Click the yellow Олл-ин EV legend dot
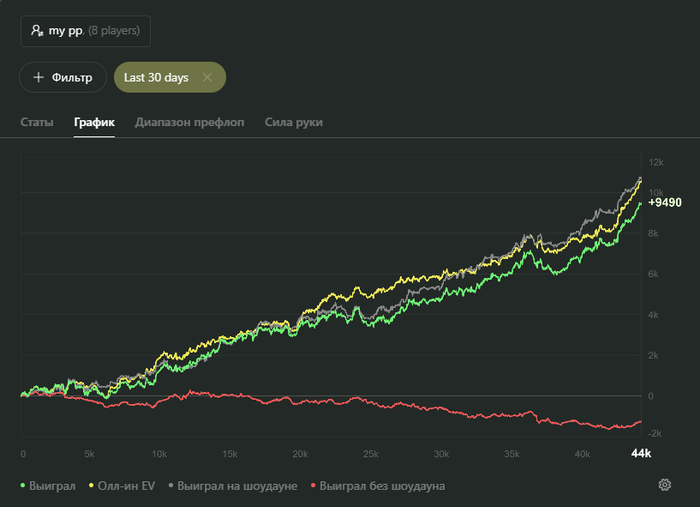700x507 pixels. [92, 486]
